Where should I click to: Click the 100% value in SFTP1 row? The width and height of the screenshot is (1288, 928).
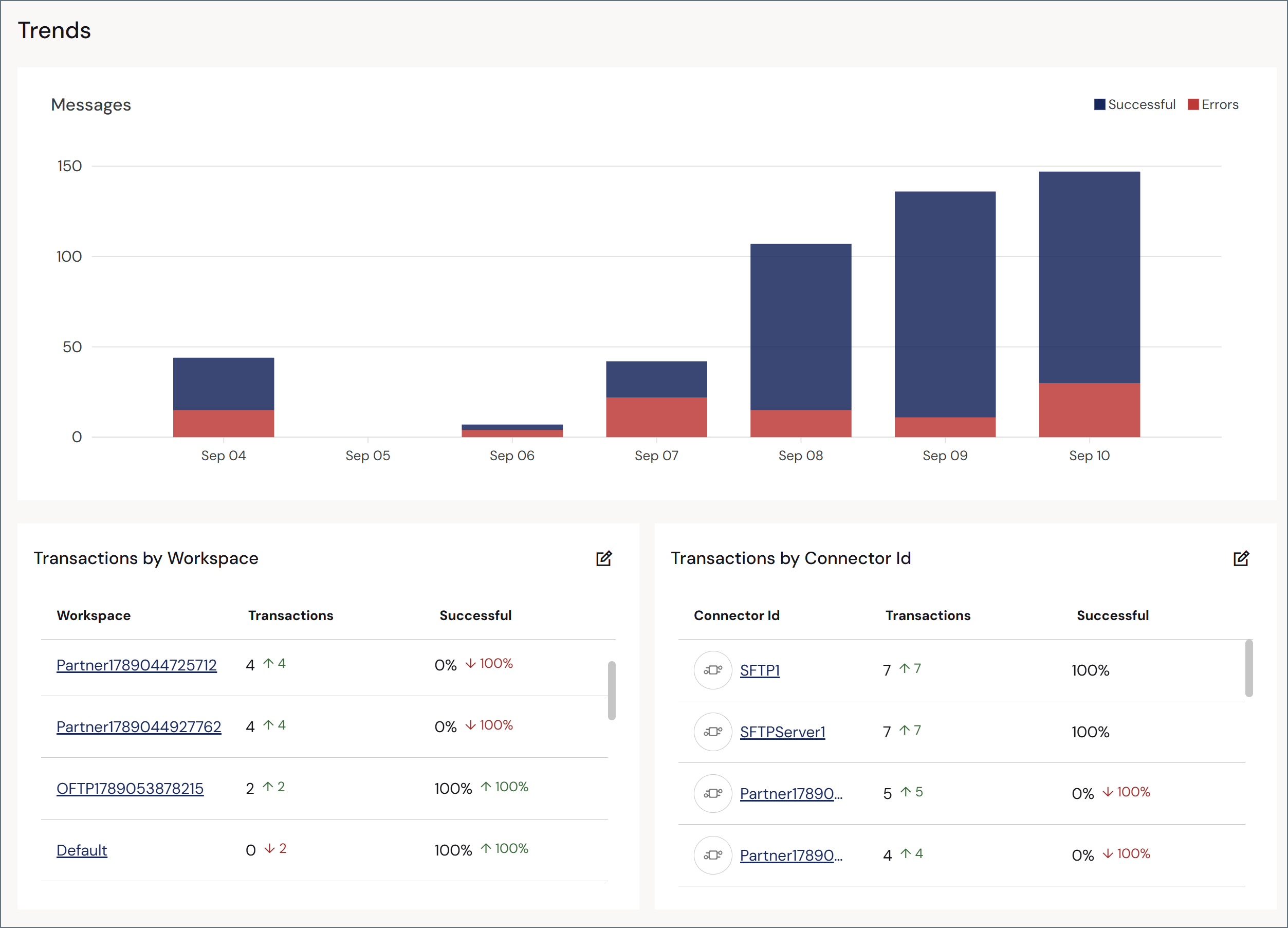click(1090, 670)
